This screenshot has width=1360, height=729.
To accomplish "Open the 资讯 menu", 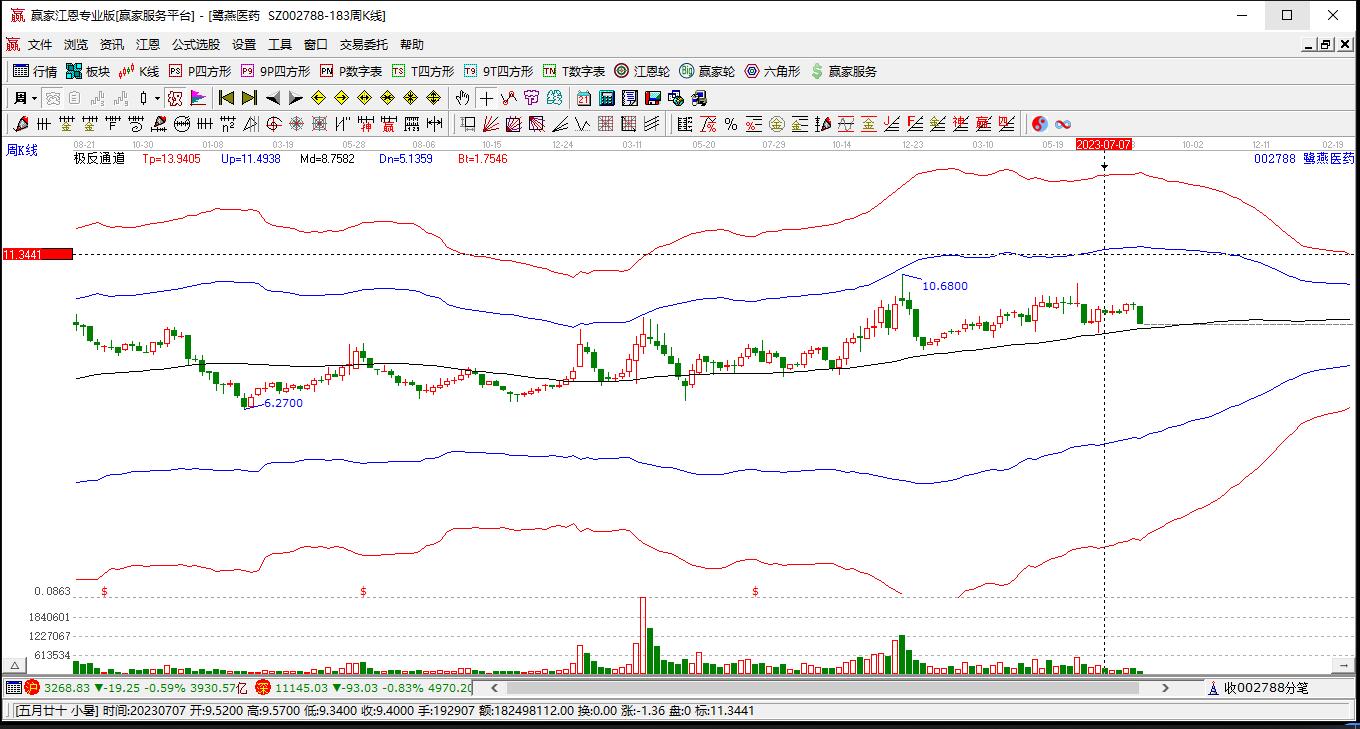I will pyautogui.click(x=112, y=44).
